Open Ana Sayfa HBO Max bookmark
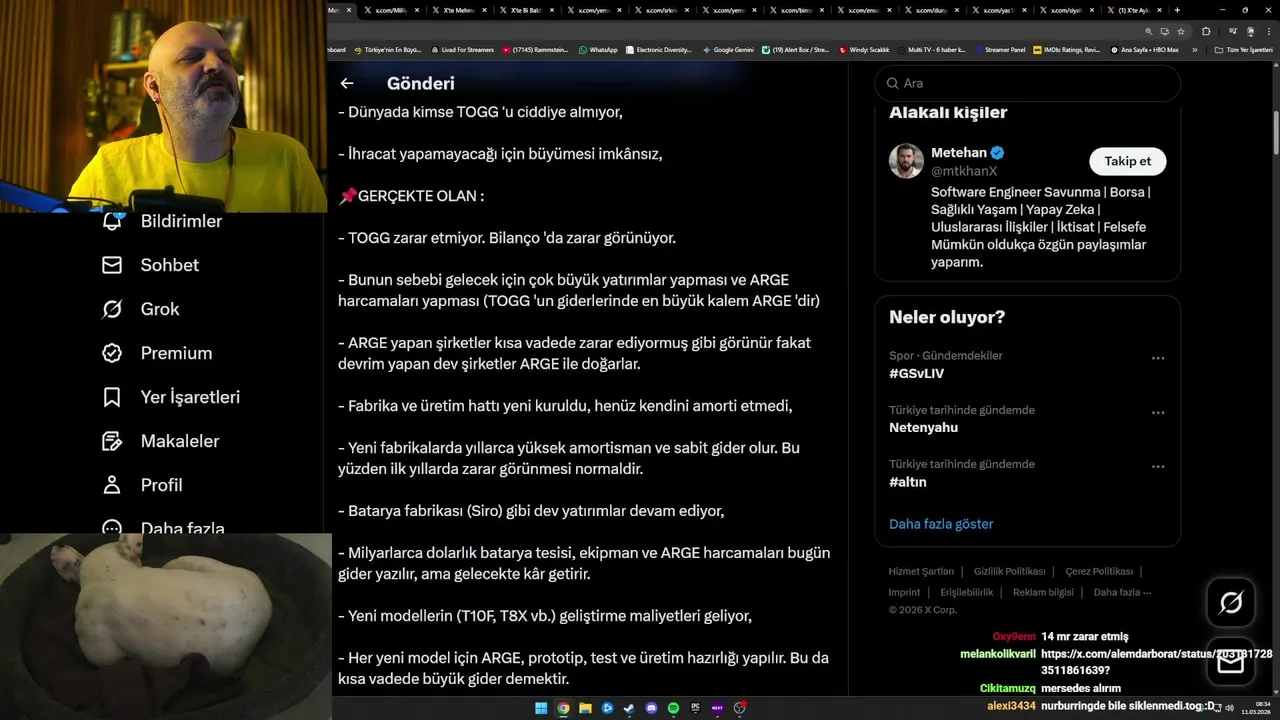Viewport: 1280px width, 720px height. point(1144,49)
